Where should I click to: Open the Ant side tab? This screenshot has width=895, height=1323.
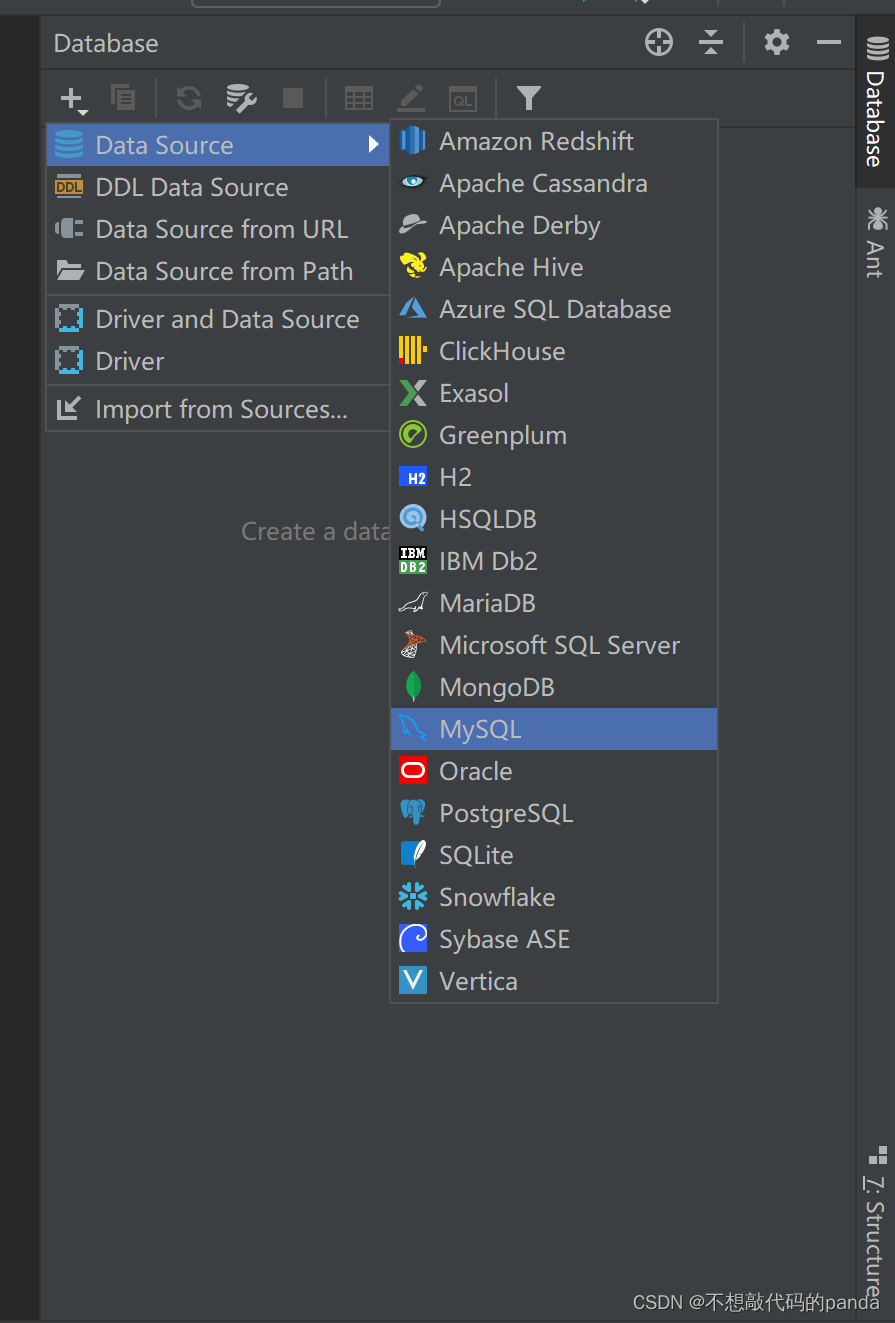coord(875,242)
